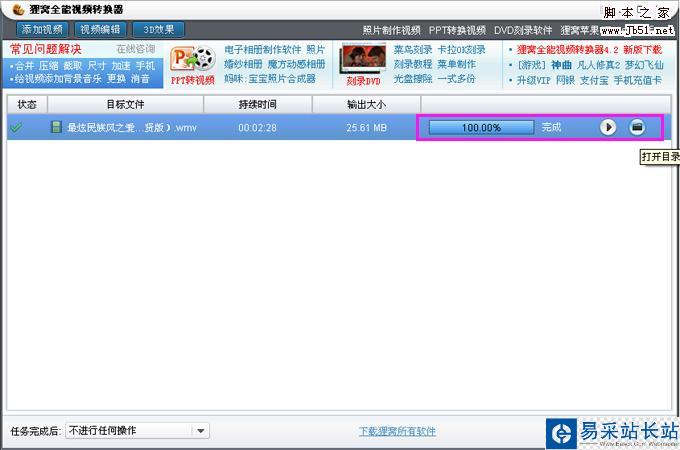Open the 宝宝照片合成器 link
The height and width of the screenshot is (450, 680).
[x=282, y=79]
